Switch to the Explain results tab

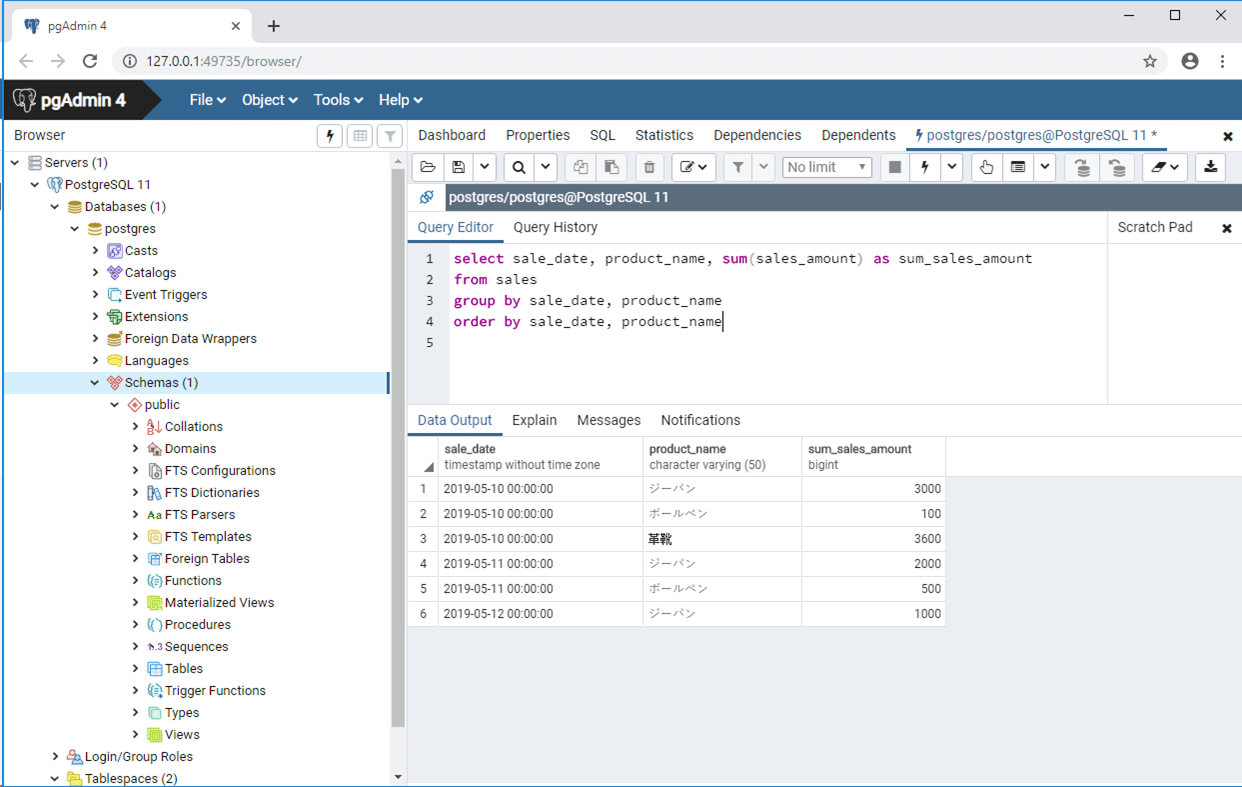click(x=534, y=420)
